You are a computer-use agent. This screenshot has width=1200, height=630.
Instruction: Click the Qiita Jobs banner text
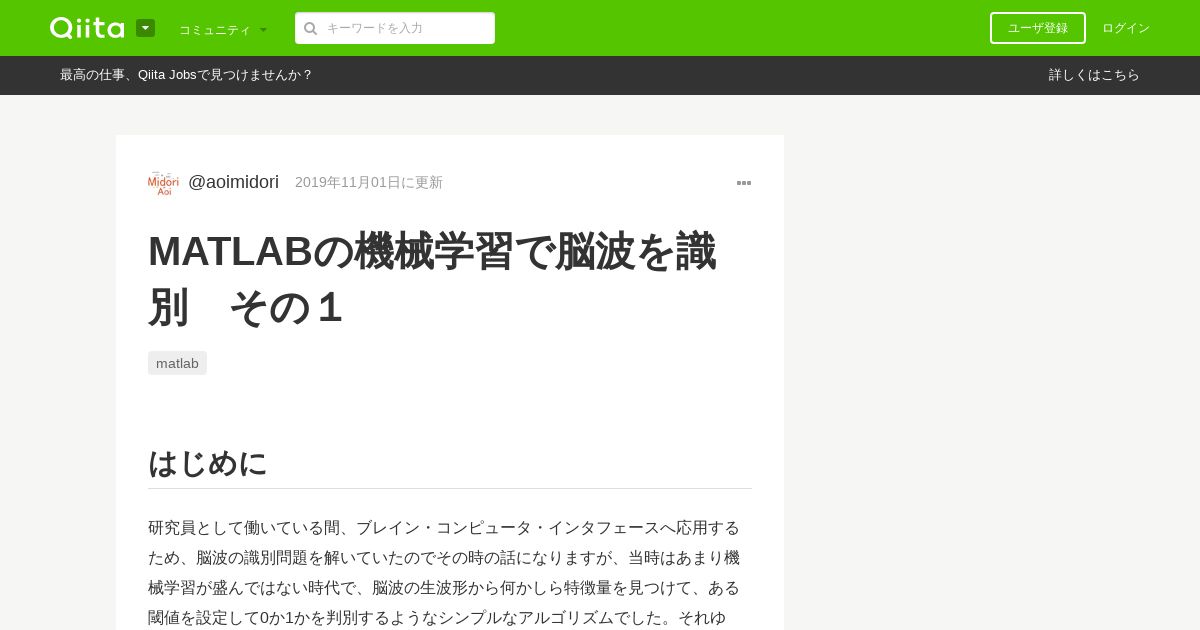point(186,75)
